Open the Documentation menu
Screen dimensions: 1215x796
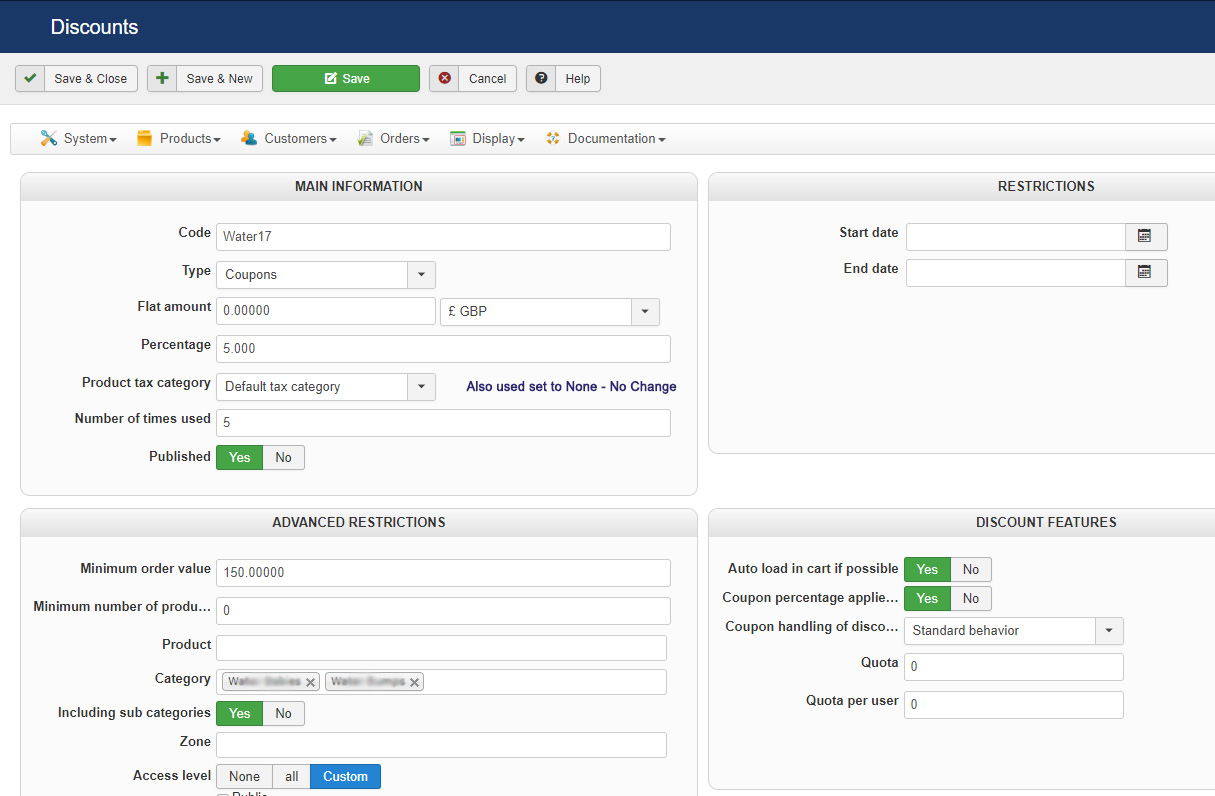tap(606, 138)
